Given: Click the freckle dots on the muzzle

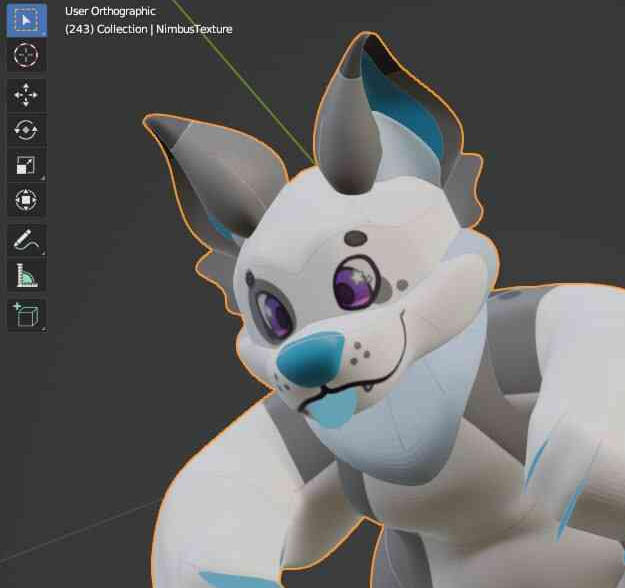Looking at the screenshot, I should pyautogui.click(x=367, y=350).
